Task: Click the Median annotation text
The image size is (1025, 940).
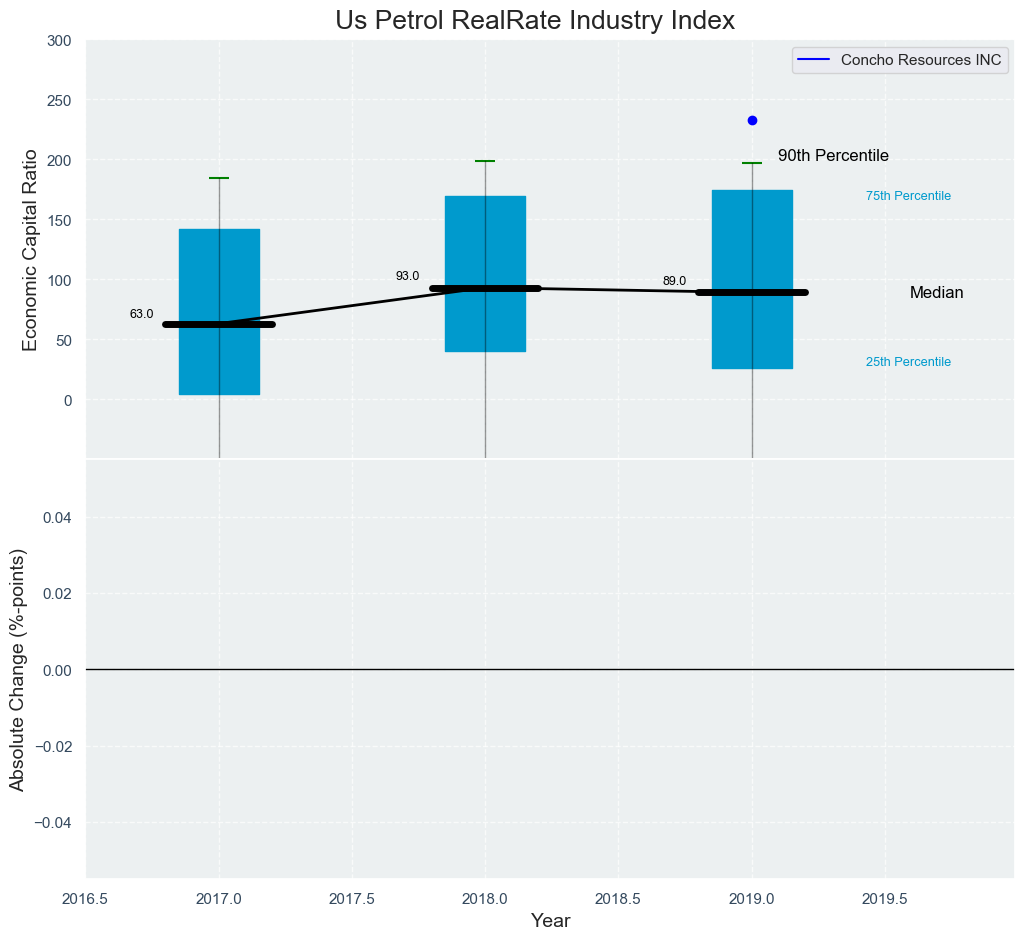Action: click(936, 293)
